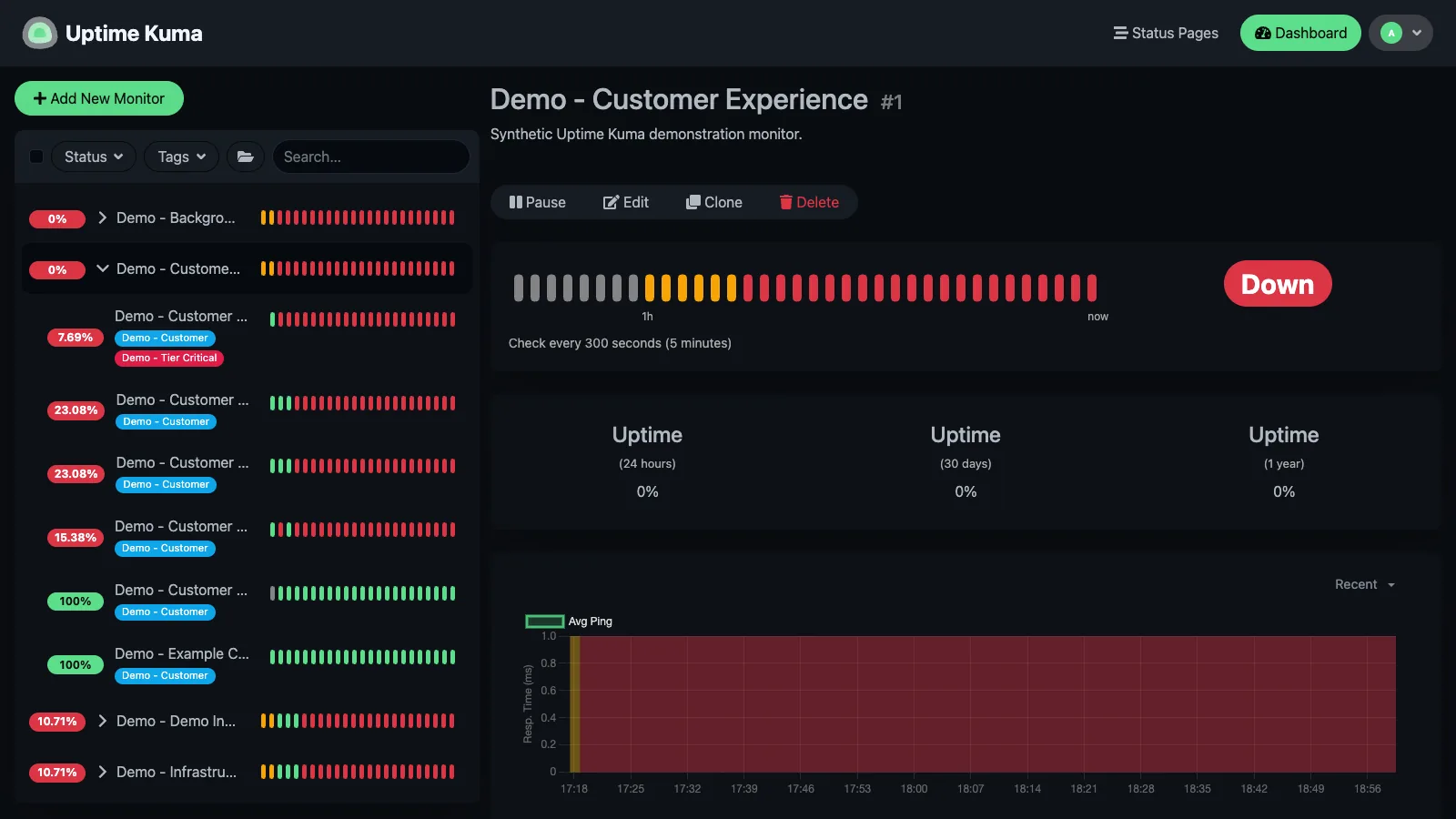Click the user avatar circle

pos(1391,34)
